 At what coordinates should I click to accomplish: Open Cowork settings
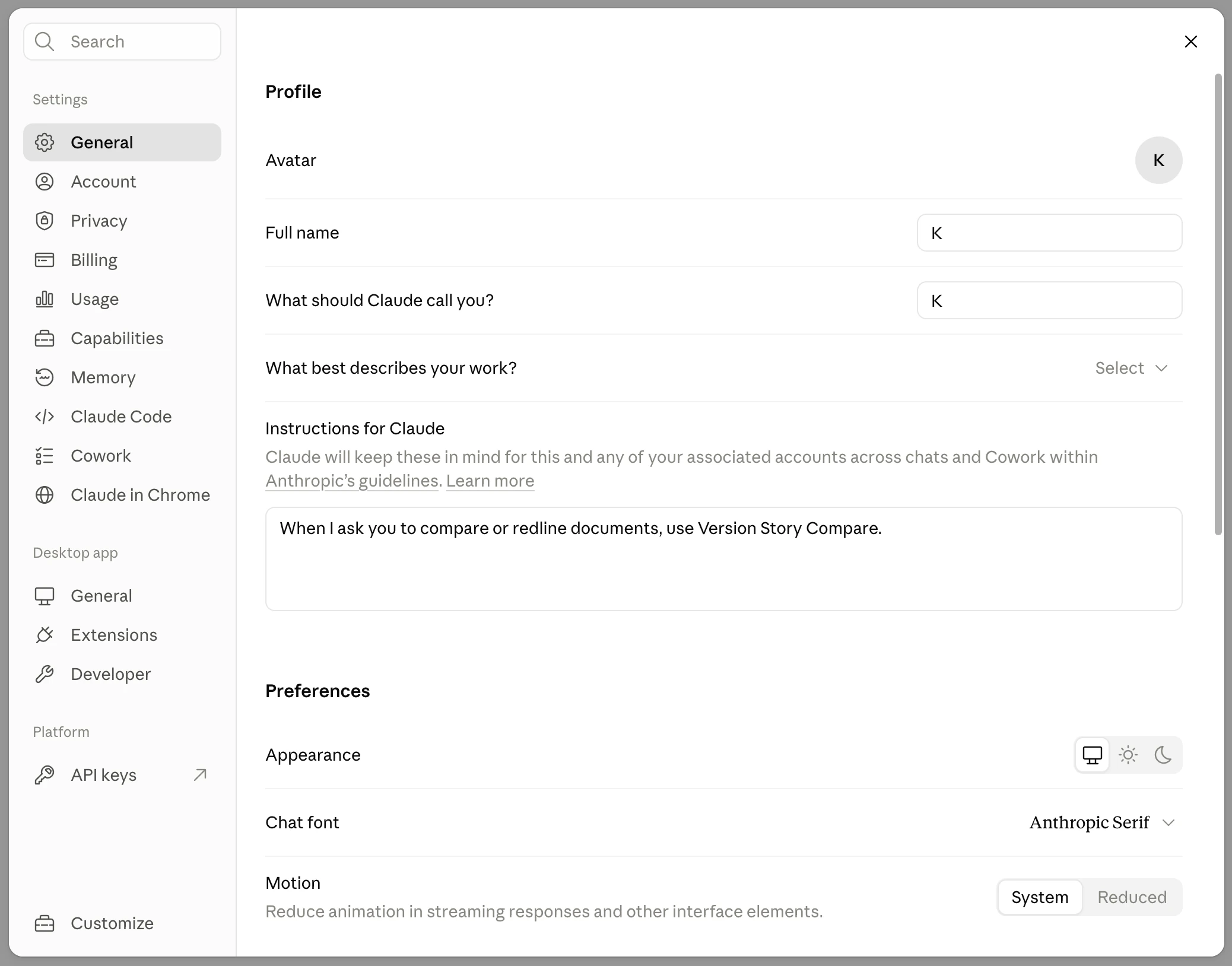pos(122,456)
